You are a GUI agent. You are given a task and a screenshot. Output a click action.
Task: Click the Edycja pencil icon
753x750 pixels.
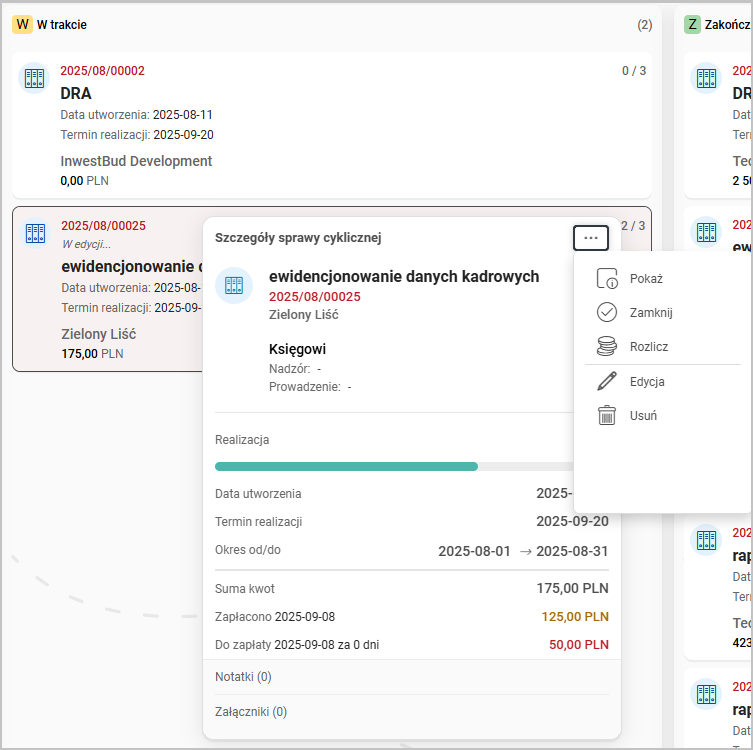(607, 381)
